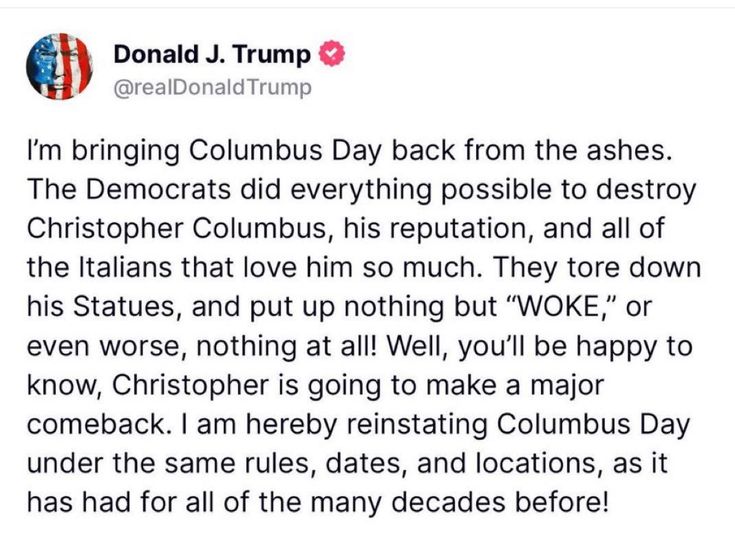Click the @realDonaldTrump handle
This screenshot has width=735, height=539.
212,87
